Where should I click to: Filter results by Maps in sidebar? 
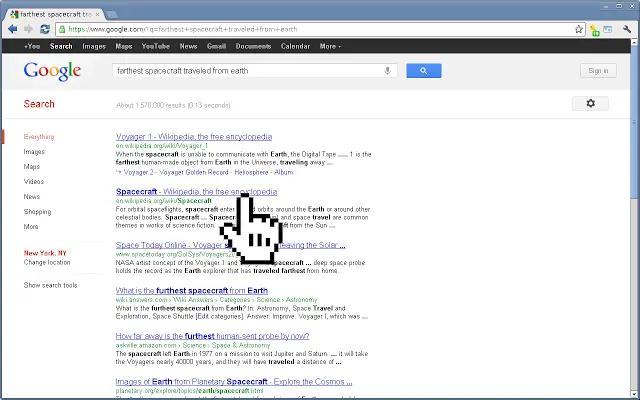(31, 167)
